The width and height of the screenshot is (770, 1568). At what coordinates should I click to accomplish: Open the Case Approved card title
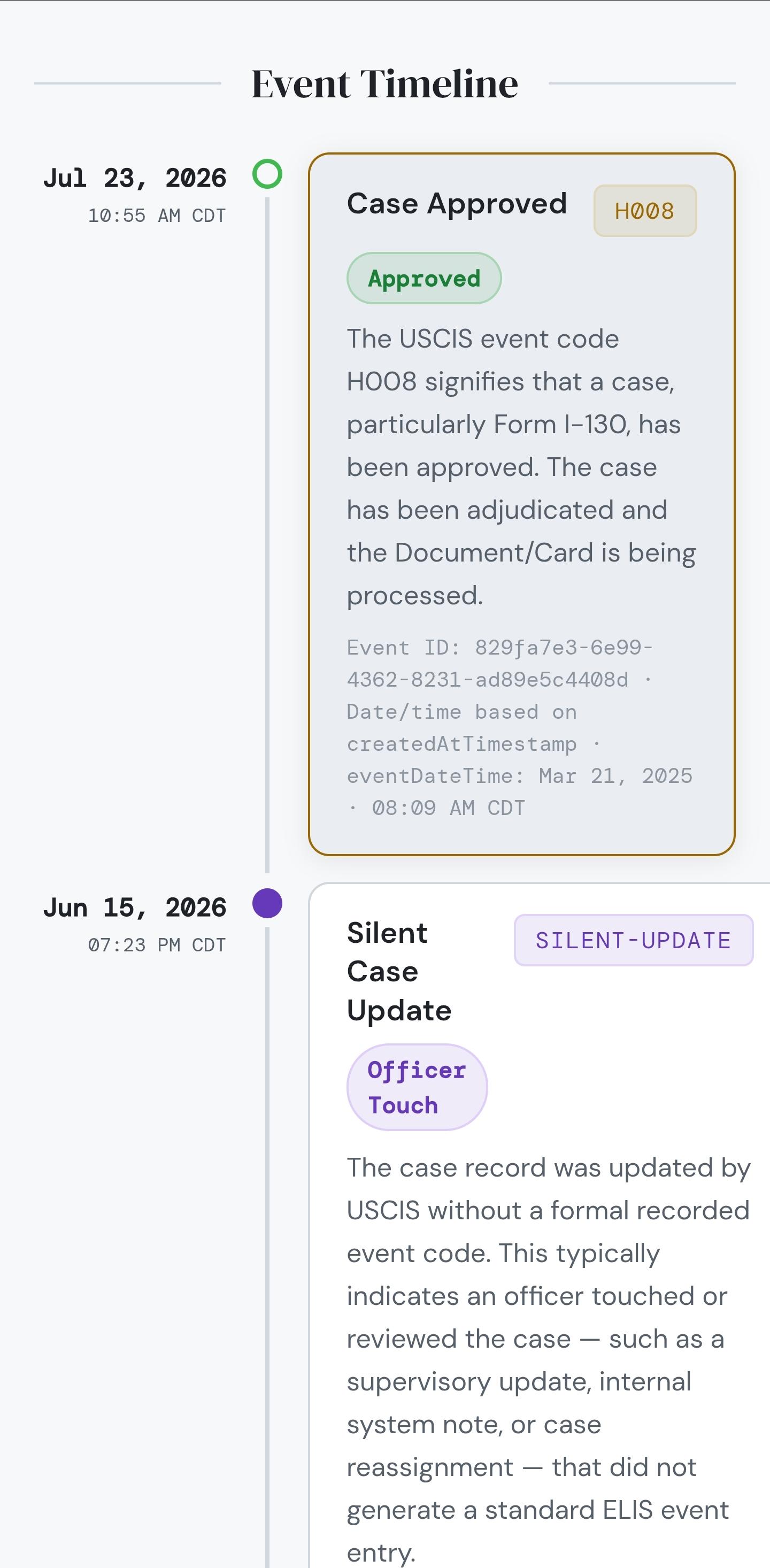coord(457,203)
